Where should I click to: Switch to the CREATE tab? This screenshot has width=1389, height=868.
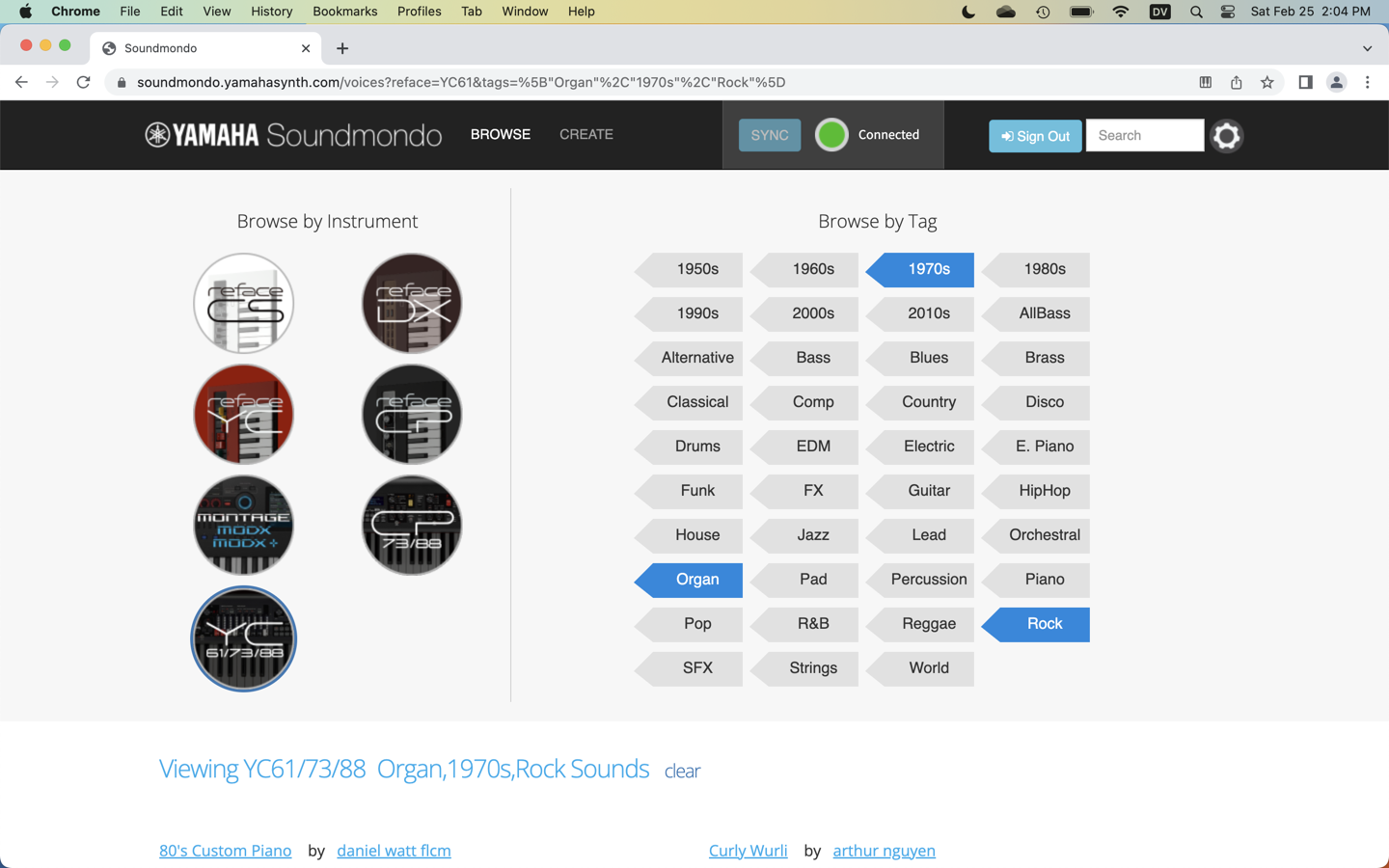[x=586, y=134]
